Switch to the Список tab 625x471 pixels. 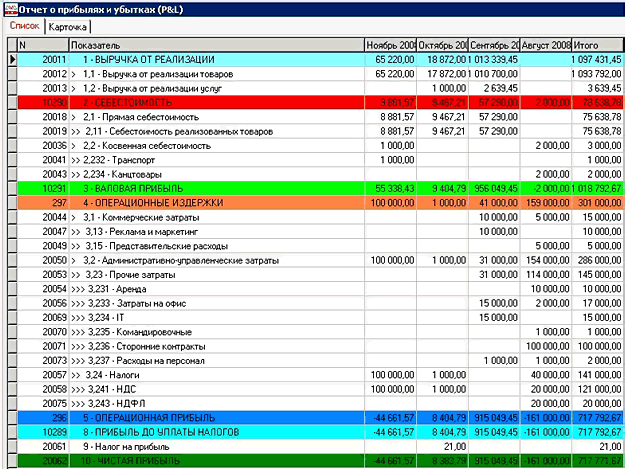tap(25, 26)
